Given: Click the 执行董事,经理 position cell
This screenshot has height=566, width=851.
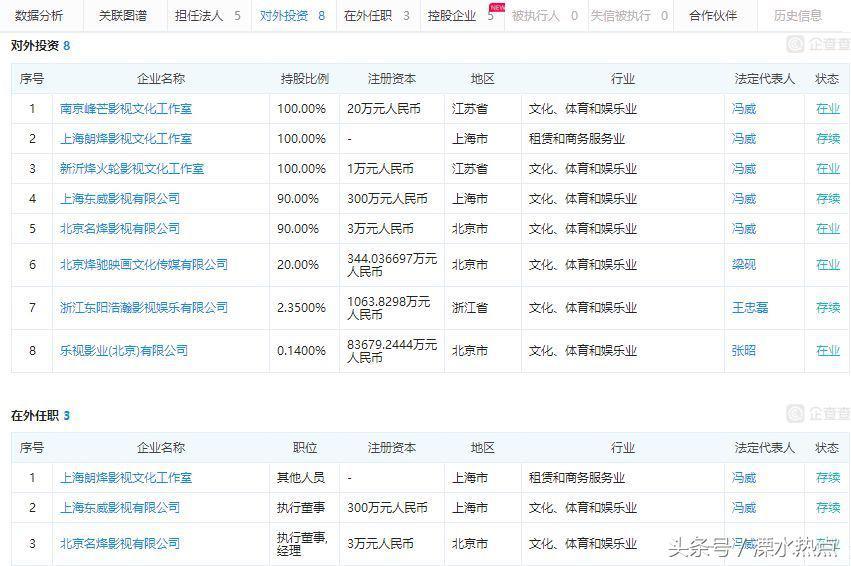Looking at the screenshot, I should coord(302,544).
